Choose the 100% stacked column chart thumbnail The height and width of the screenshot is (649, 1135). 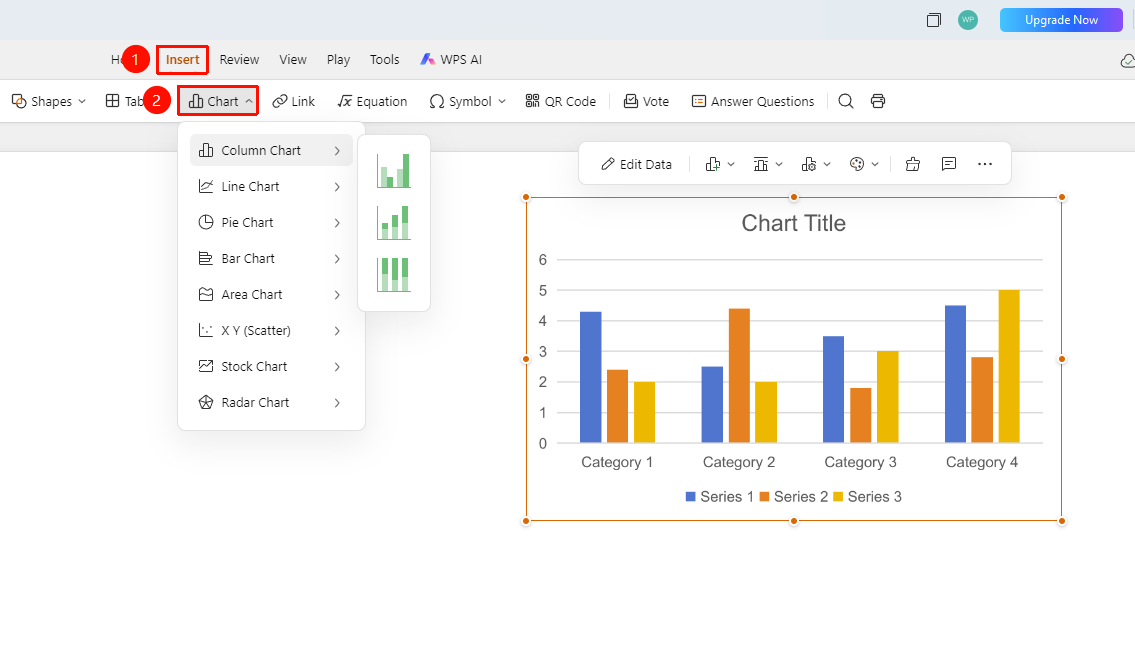pos(394,275)
